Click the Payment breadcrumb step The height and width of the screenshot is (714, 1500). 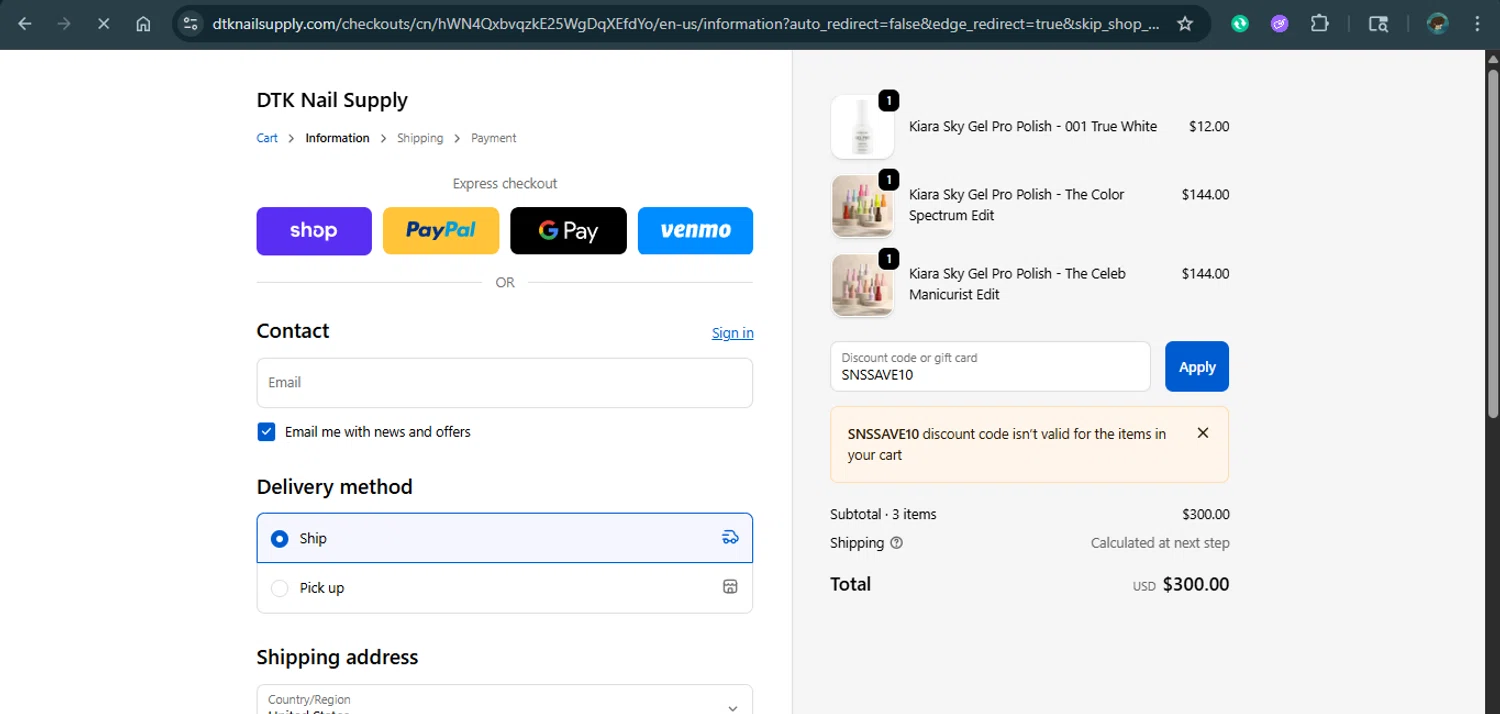494,138
